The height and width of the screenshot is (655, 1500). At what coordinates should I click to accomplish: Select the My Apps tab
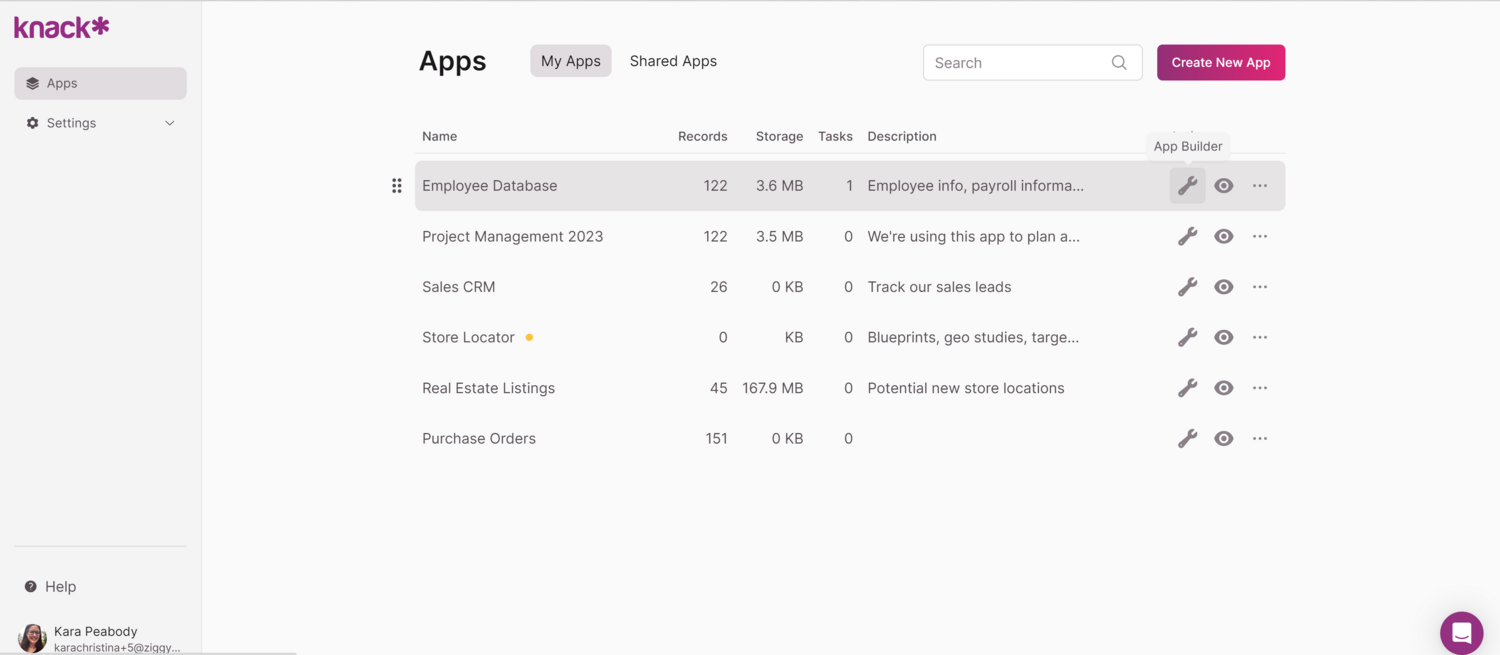[570, 60]
